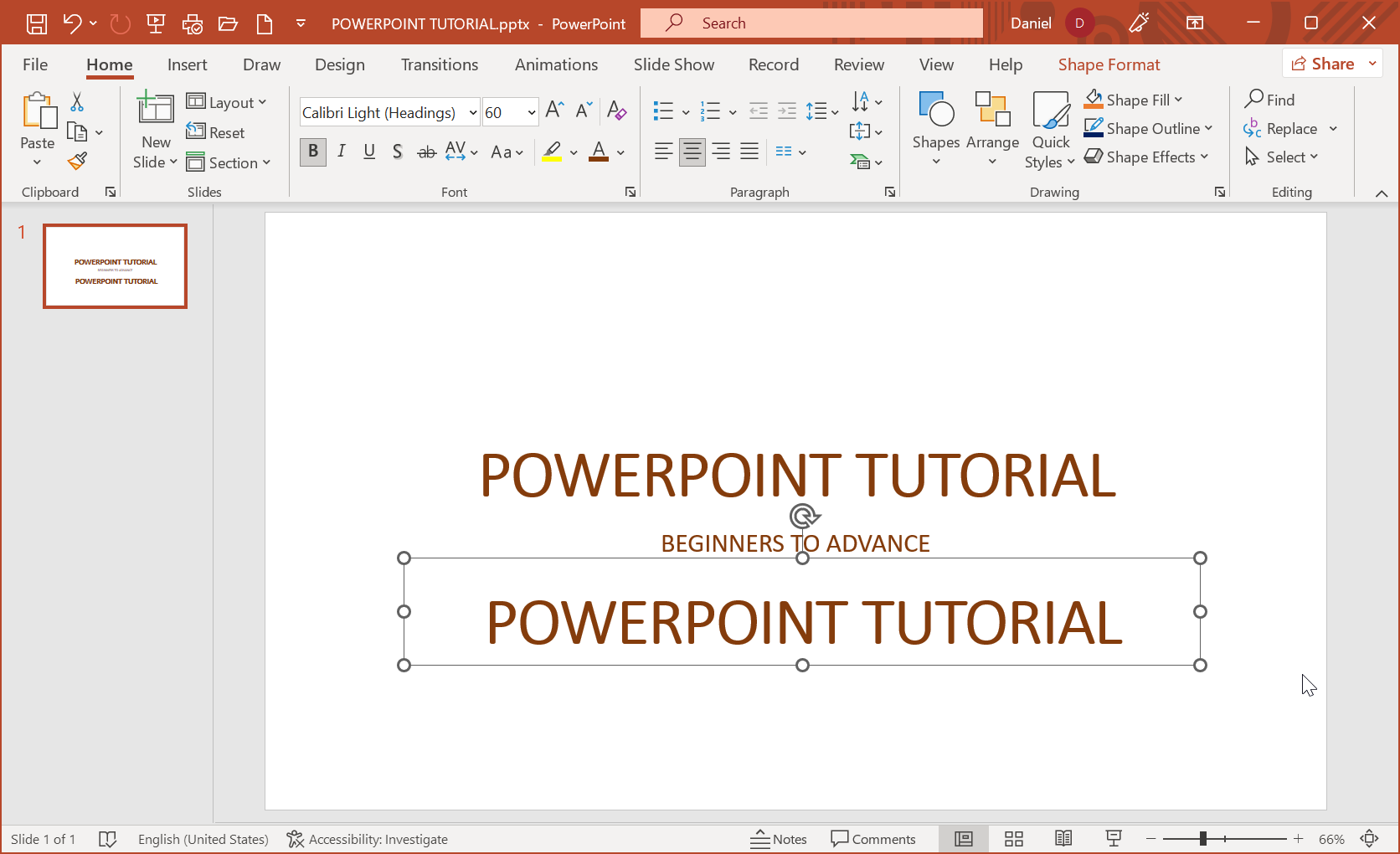Start slideshow from status bar icon
The image size is (1400, 854).
(x=1114, y=839)
